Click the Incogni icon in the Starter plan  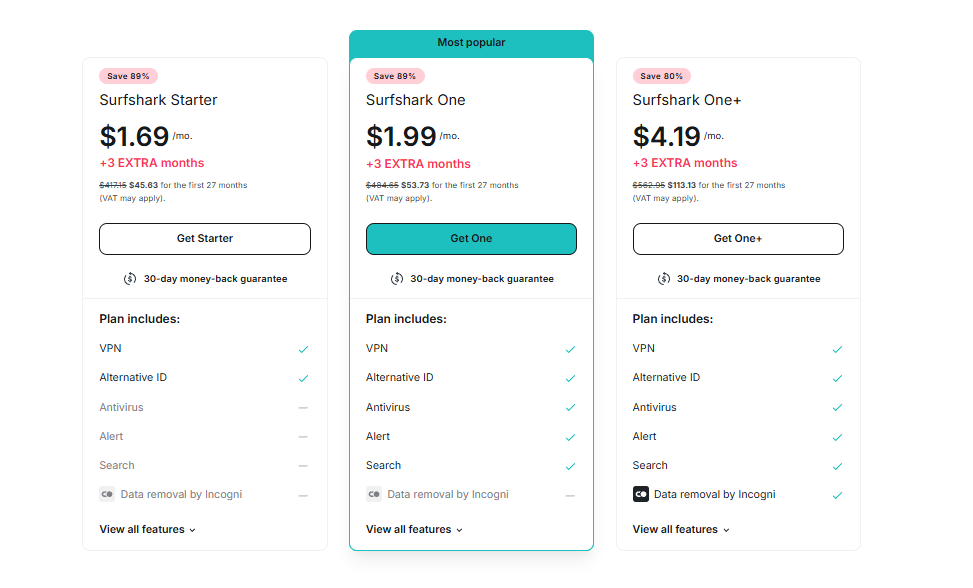(x=107, y=494)
